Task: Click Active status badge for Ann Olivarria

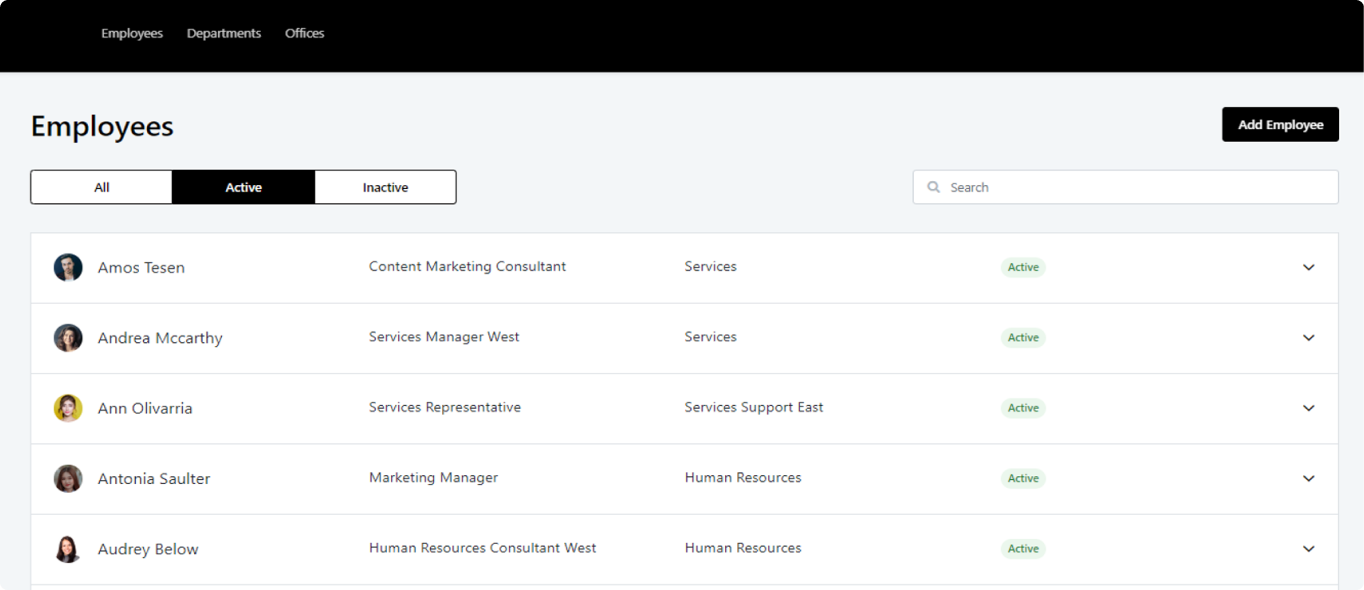Action: point(1023,408)
